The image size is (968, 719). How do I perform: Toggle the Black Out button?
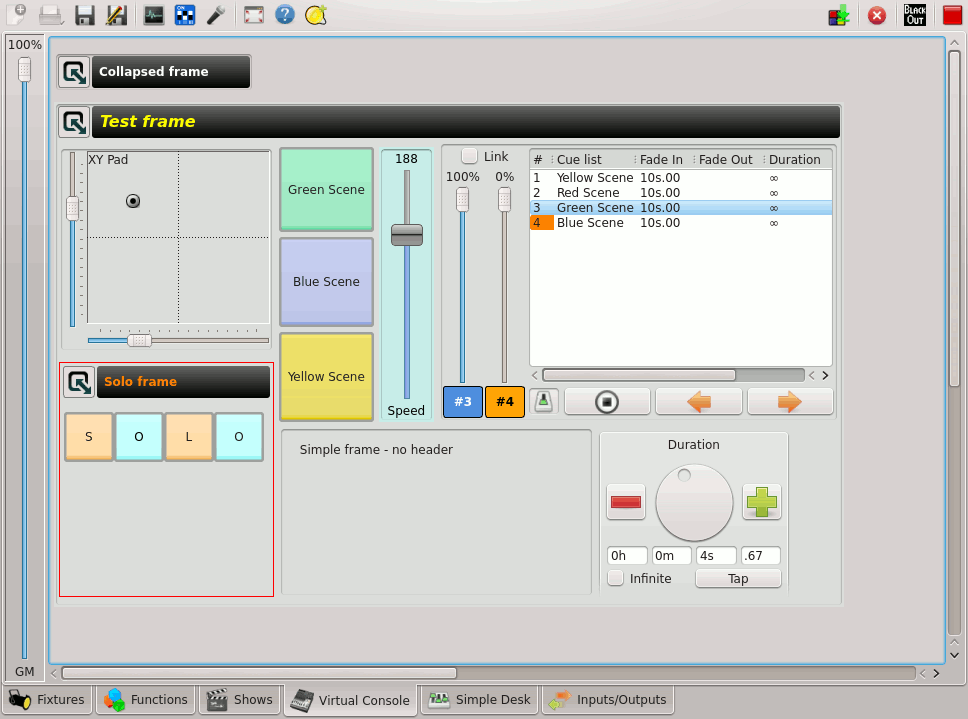tap(914, 15)
